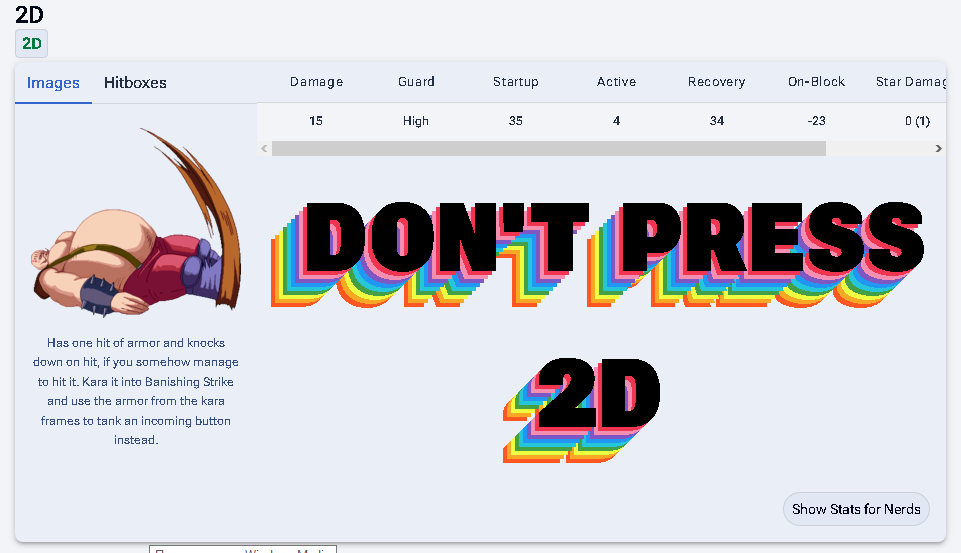Click the Guard column header
The width and height of the screenshot is (961, 553).
416,82
